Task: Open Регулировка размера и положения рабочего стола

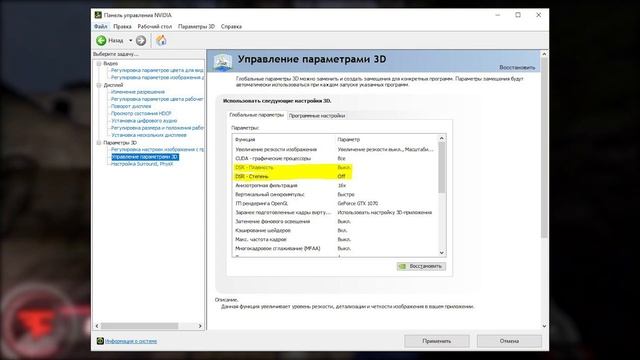Action: click(157, 128)
